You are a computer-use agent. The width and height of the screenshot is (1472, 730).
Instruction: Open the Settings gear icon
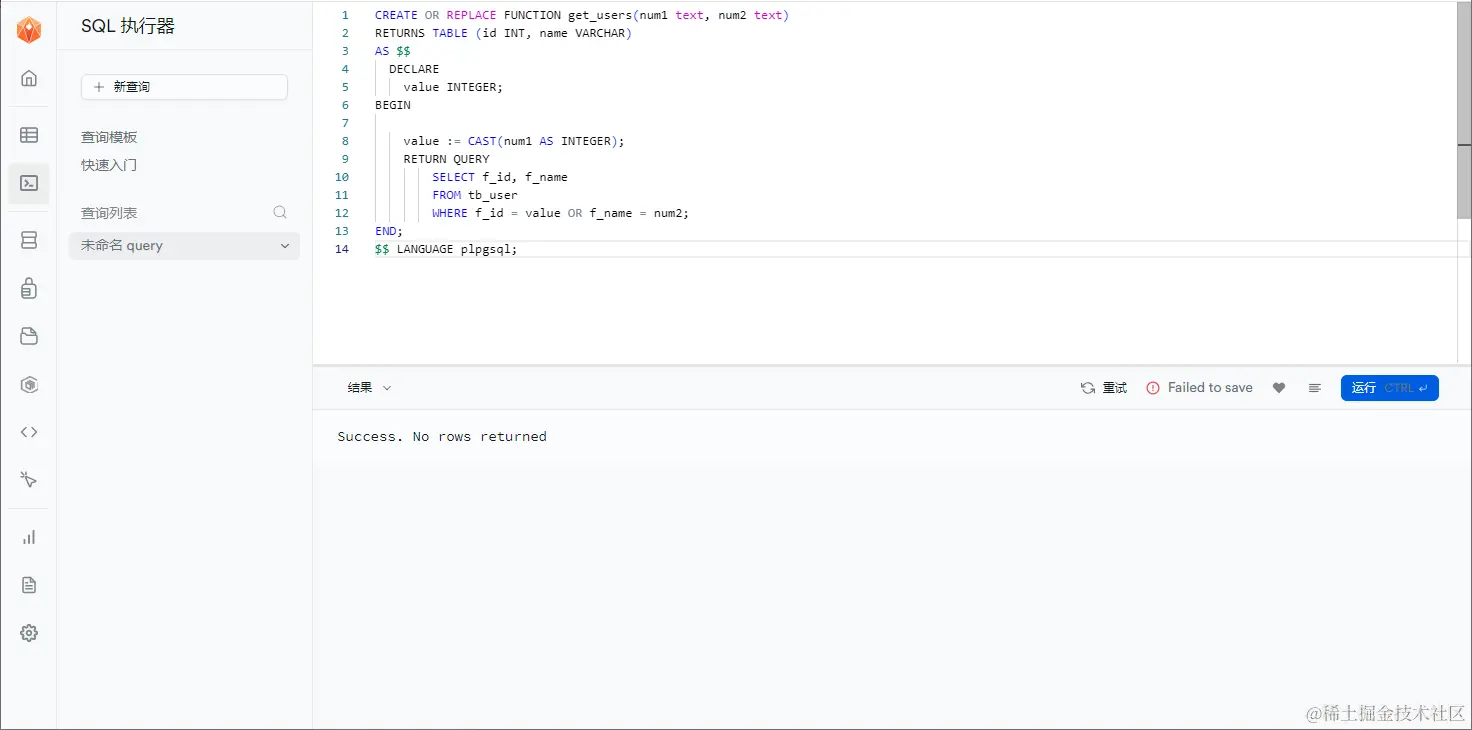[x=29, y=633]
